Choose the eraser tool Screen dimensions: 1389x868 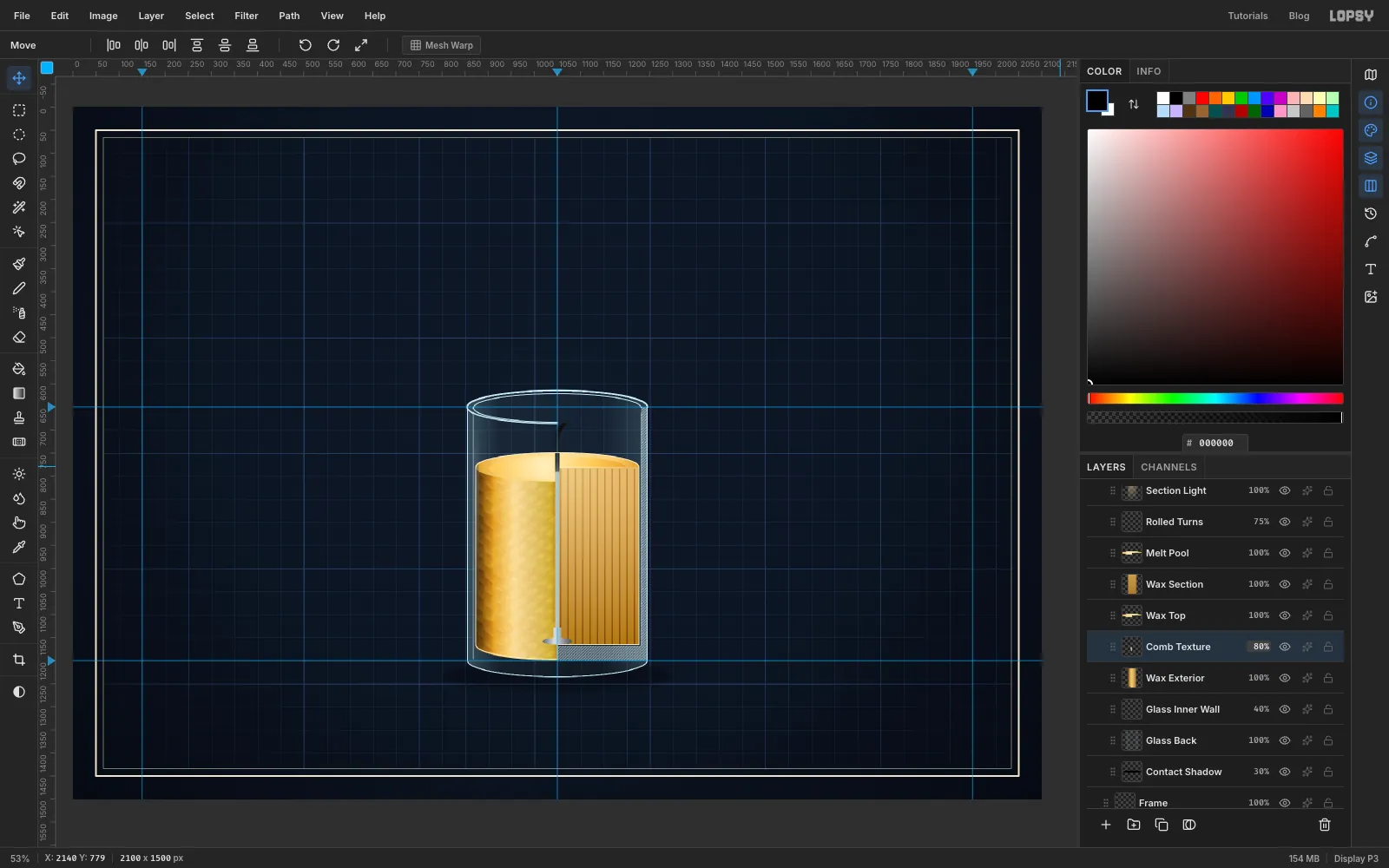[19, 337]
